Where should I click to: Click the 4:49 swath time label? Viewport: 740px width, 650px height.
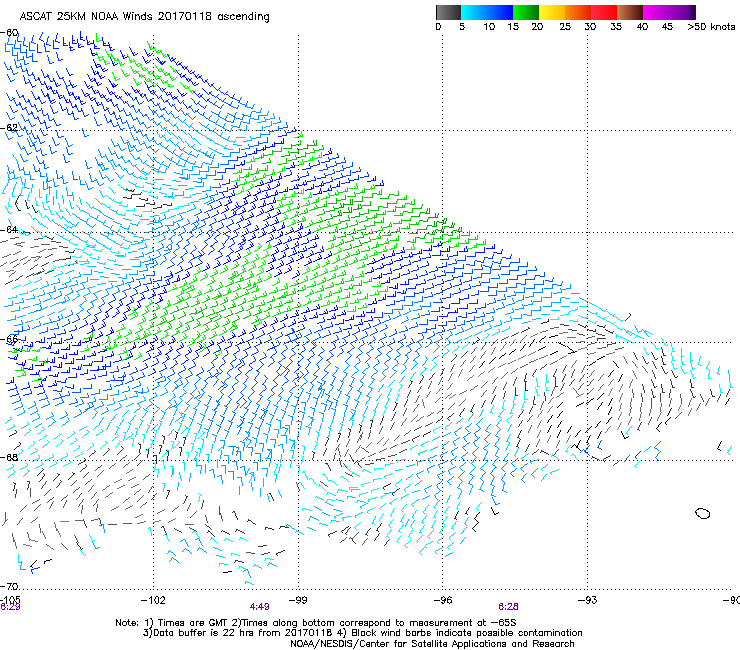tap(260, 607)
